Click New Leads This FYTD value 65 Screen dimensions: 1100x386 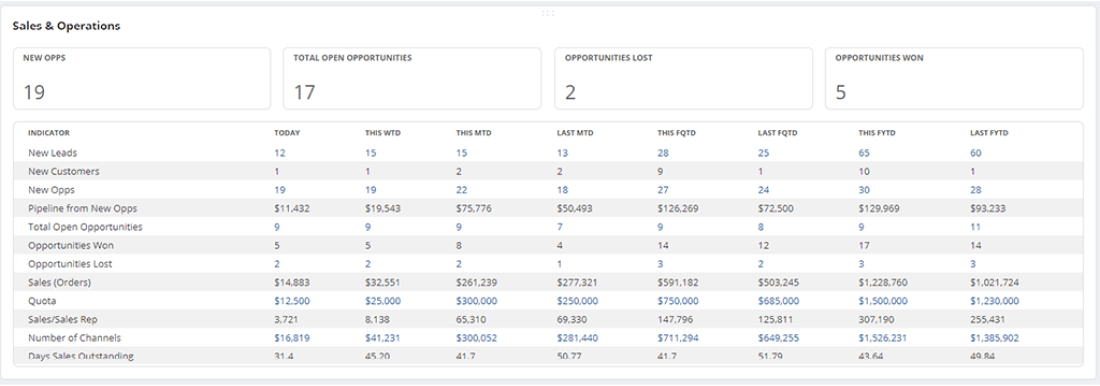pos(864,153)
